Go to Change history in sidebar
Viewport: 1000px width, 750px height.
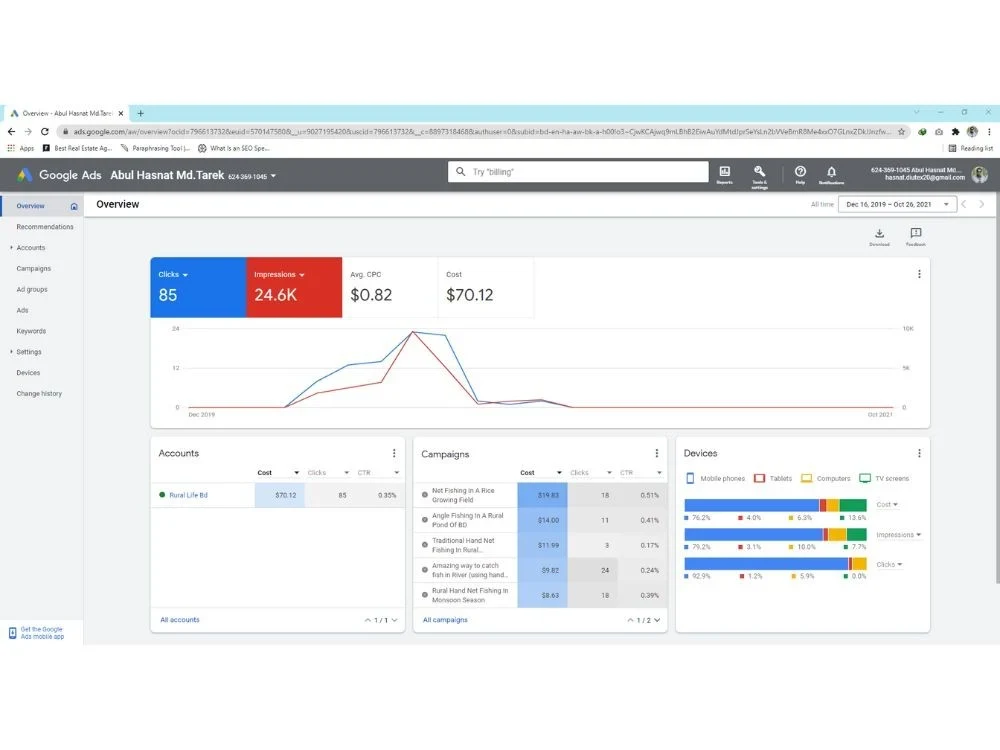(x=39, y=393)
